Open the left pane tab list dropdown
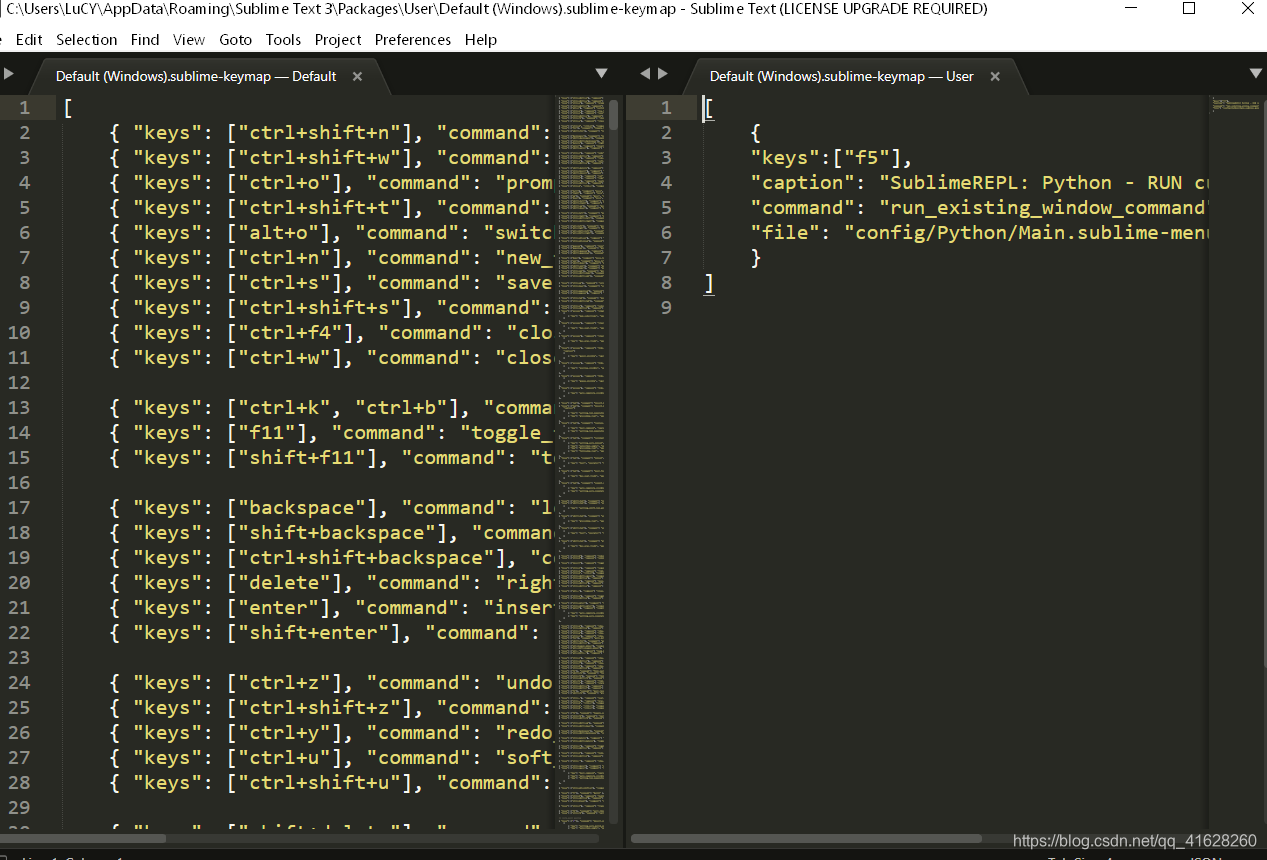The height and width of the screenshot is (860, 1267). pyautogui.click(x=601, y=73)
